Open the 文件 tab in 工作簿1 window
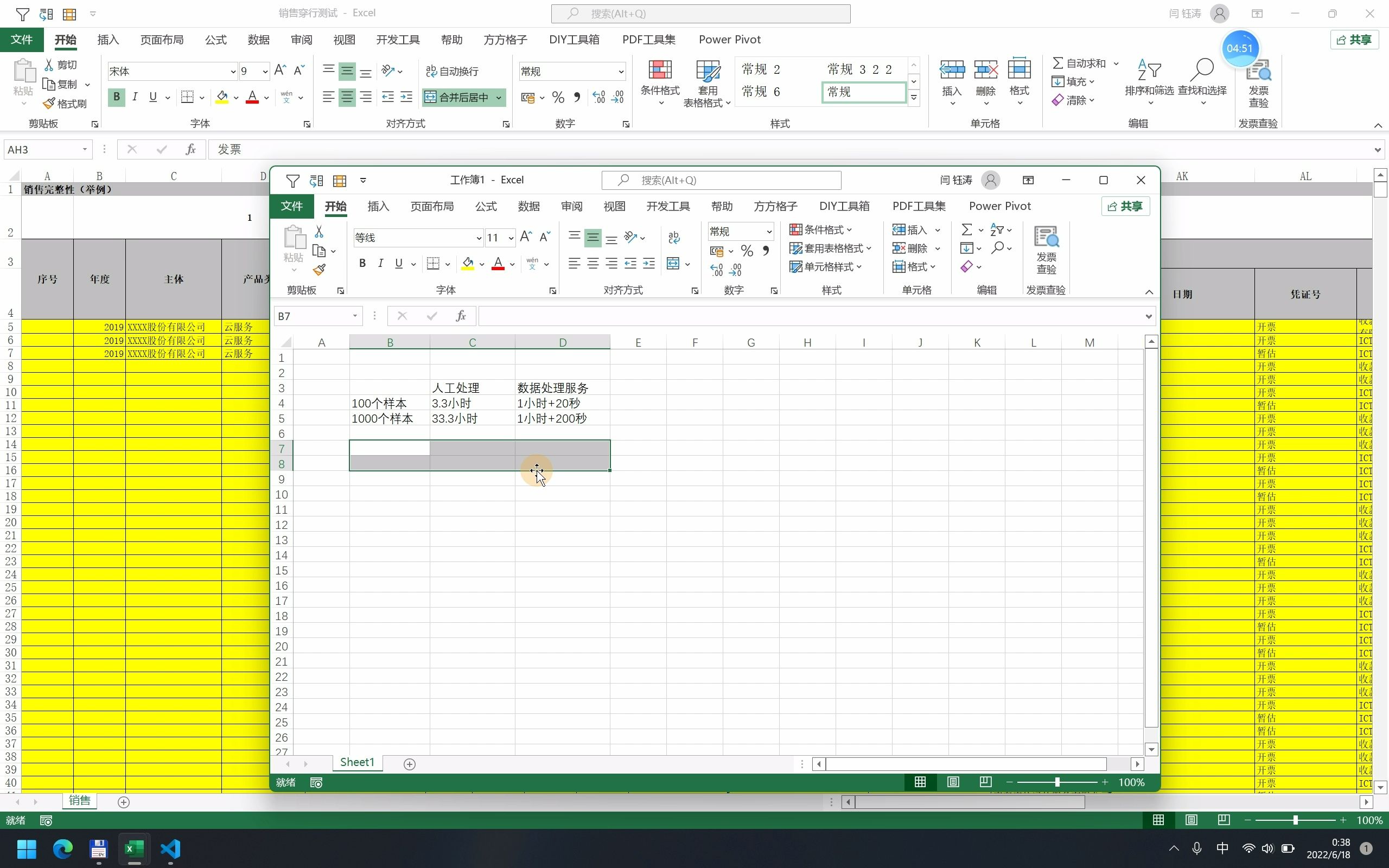This screenshot has height=868, width=1389. click(x=291, y=206)
